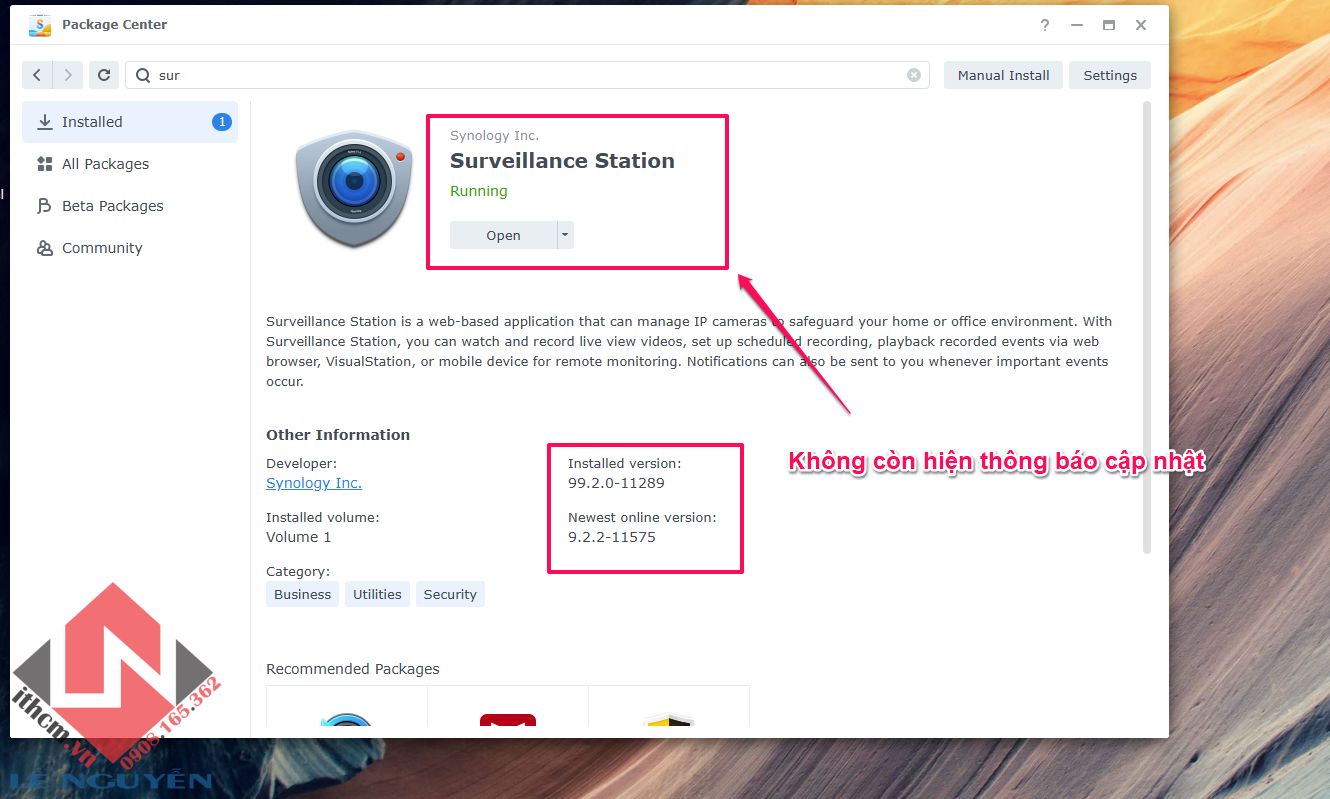Clear the search field with the X icon

(x=914, y=75)
